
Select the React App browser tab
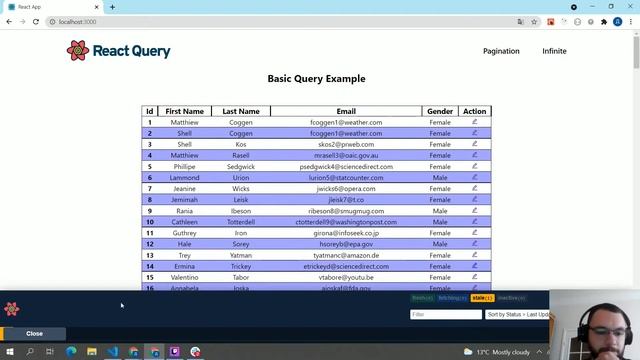(53, 7)
